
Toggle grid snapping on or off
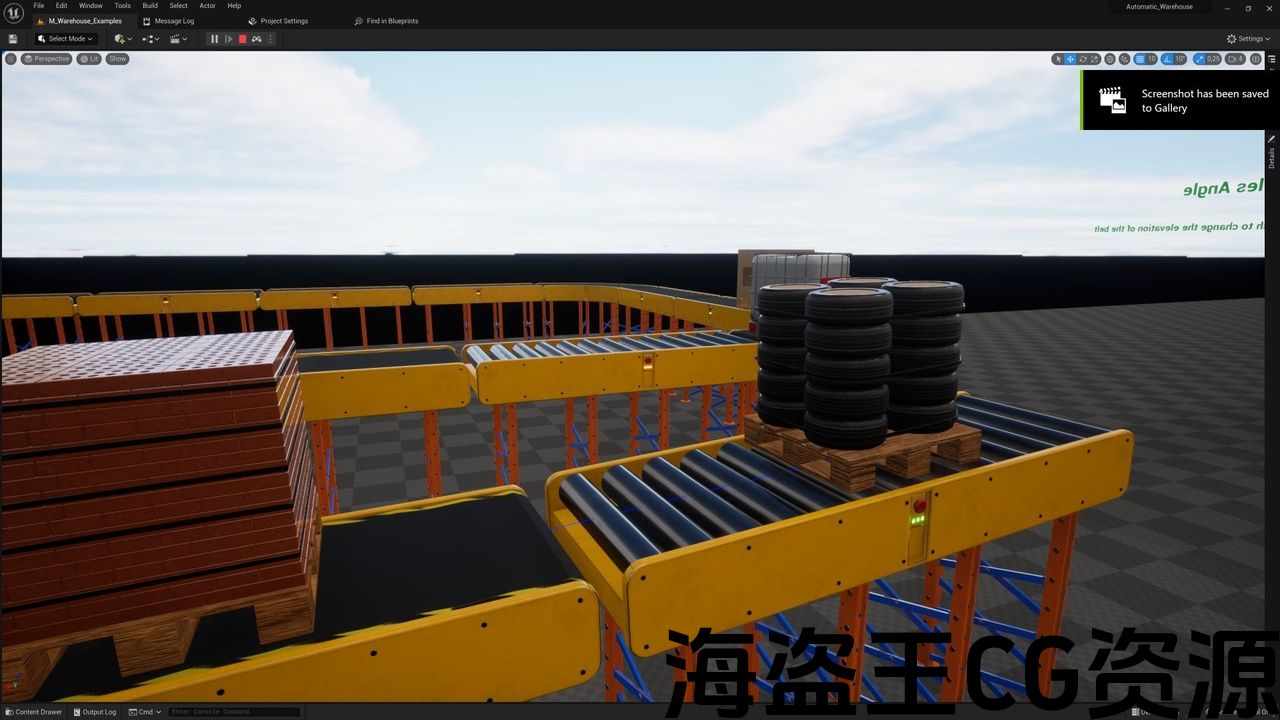1140,59
